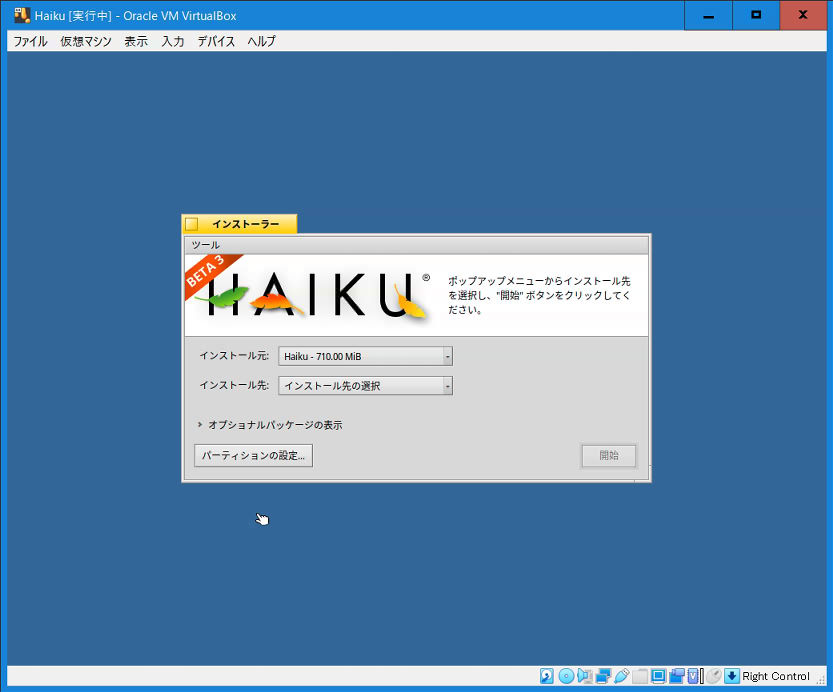Open the 表示 menu
833x692 pixels.
(x=136, y=41)
